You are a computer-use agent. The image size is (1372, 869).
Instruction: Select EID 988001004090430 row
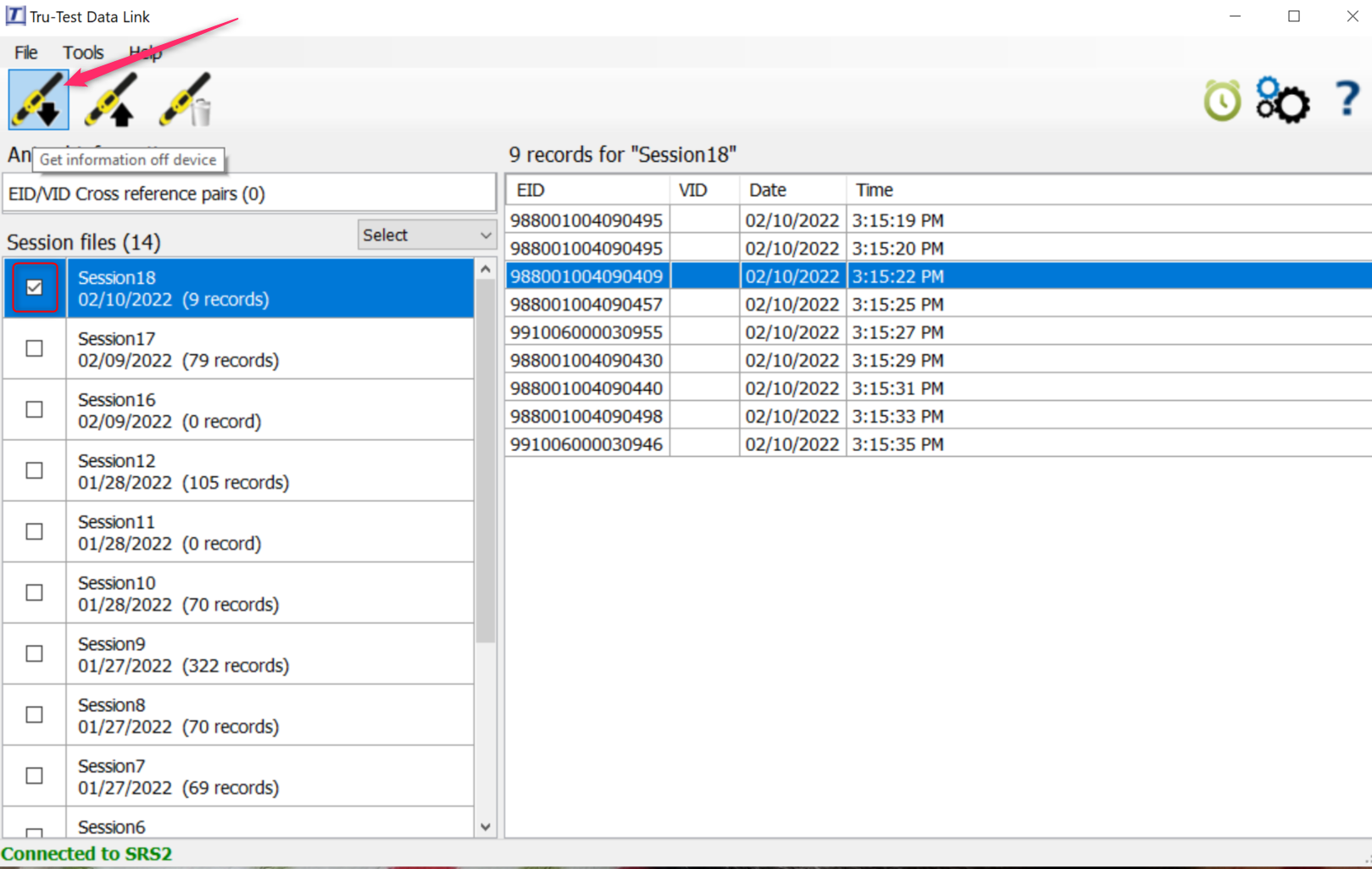[x=939, y=360]
